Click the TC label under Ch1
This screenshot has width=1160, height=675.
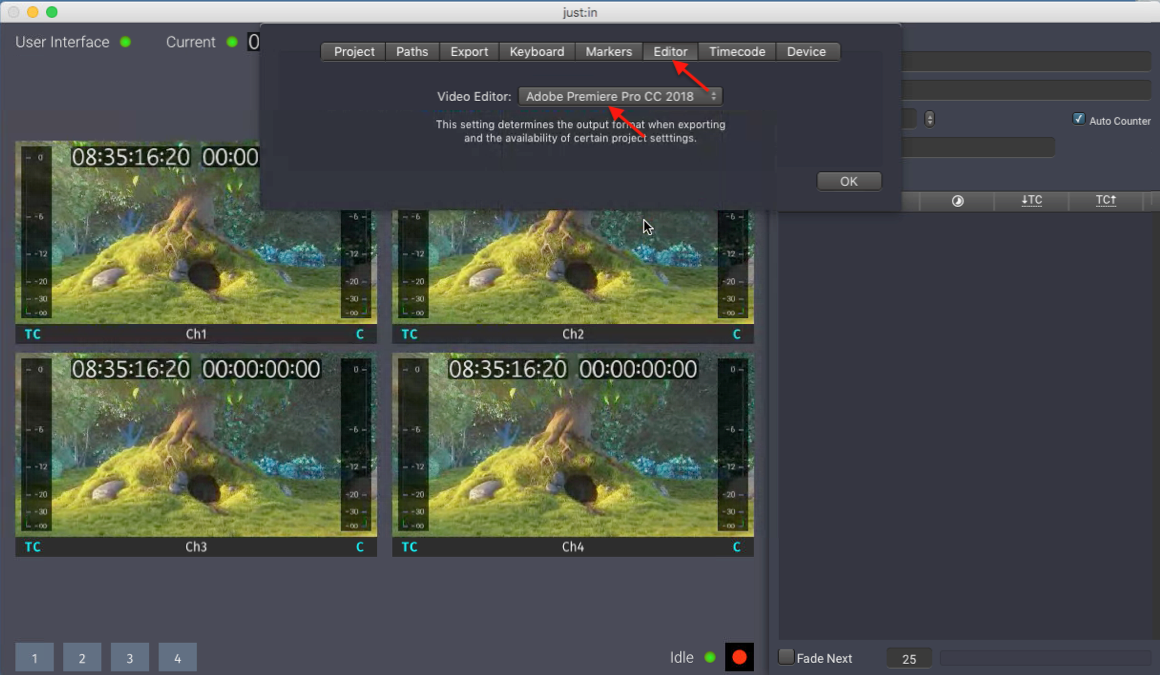(33, 335)
